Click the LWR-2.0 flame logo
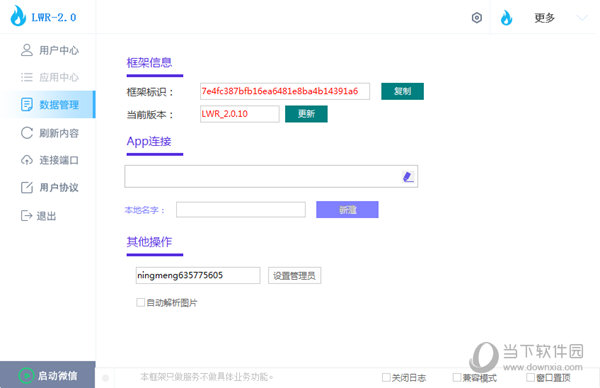Image resolution: width=600 pixels, height=388 pixels. coord(18,16)
